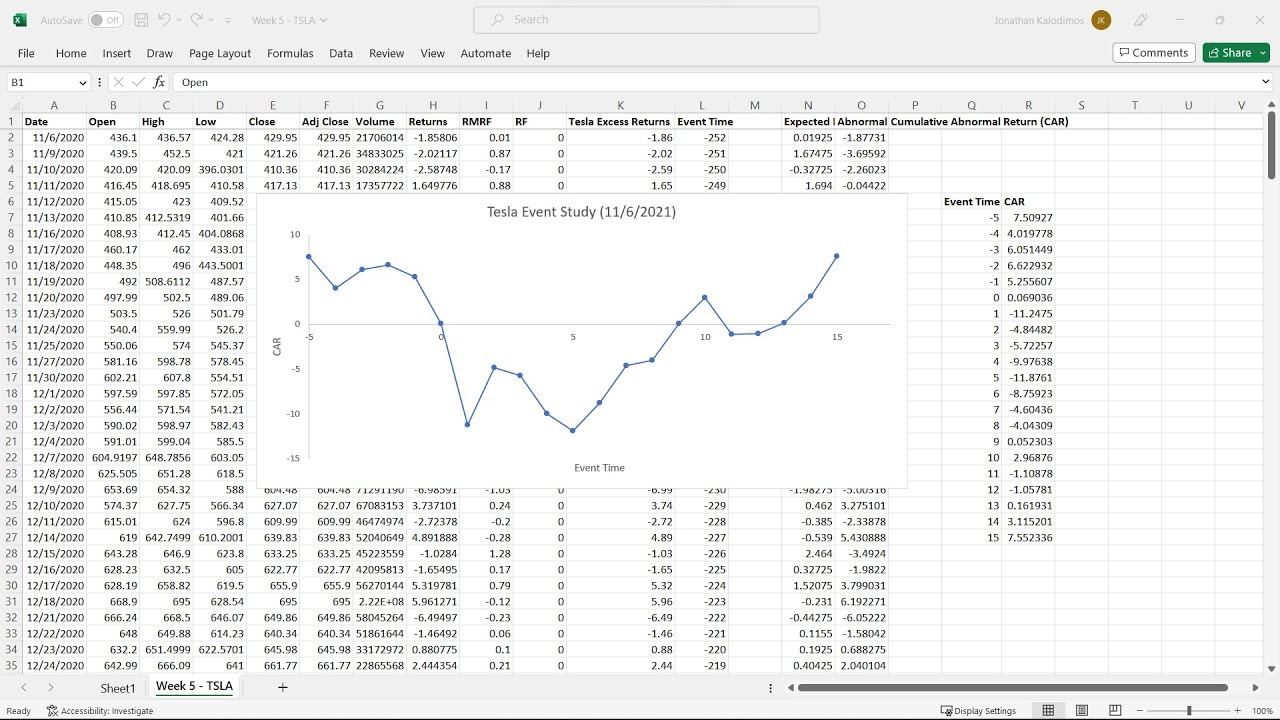Click the Undo arrow icon

(164, 20)
